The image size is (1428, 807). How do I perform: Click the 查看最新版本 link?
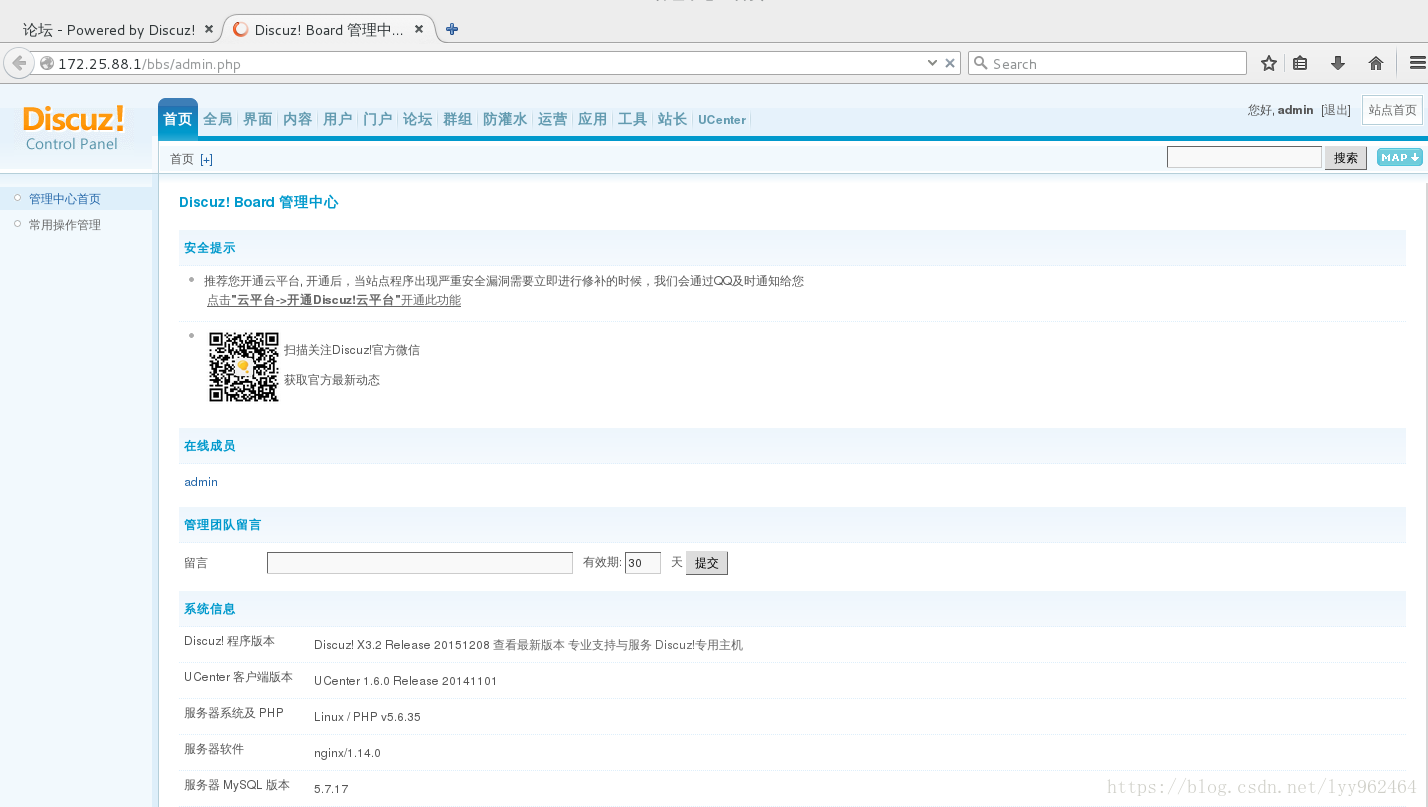(x=529, y=645)
